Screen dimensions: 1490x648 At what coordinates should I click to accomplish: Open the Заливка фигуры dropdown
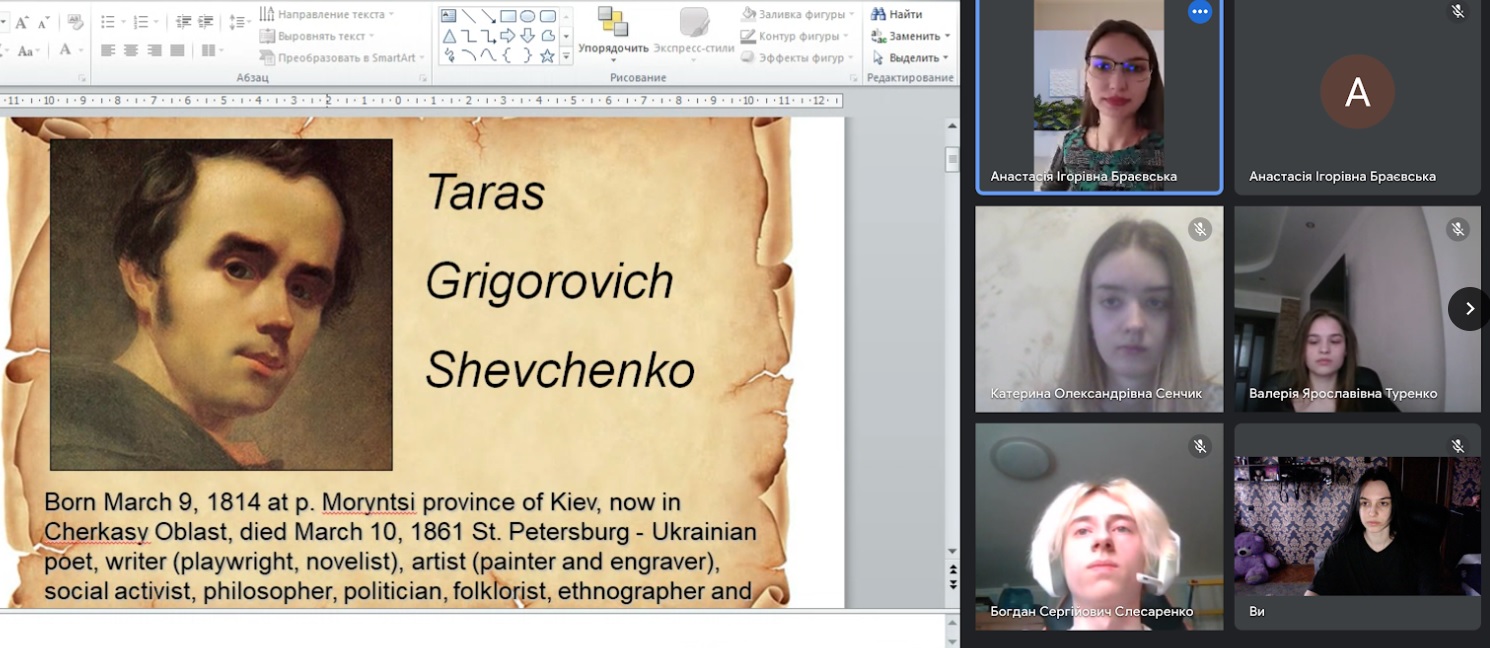851,14
